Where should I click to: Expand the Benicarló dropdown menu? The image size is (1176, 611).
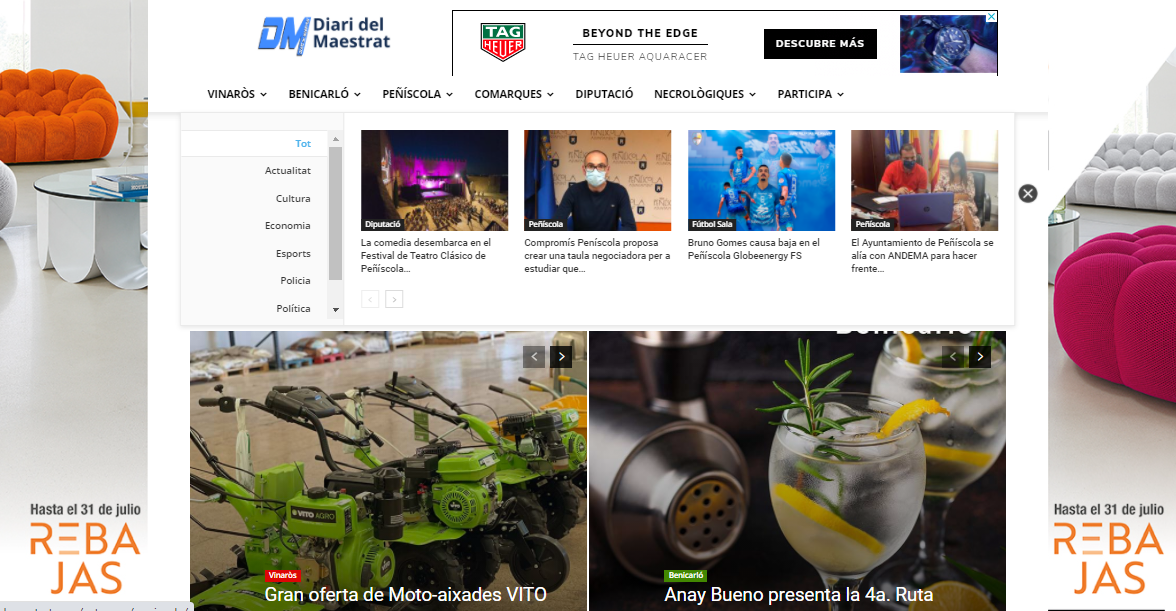click(325, 94)
